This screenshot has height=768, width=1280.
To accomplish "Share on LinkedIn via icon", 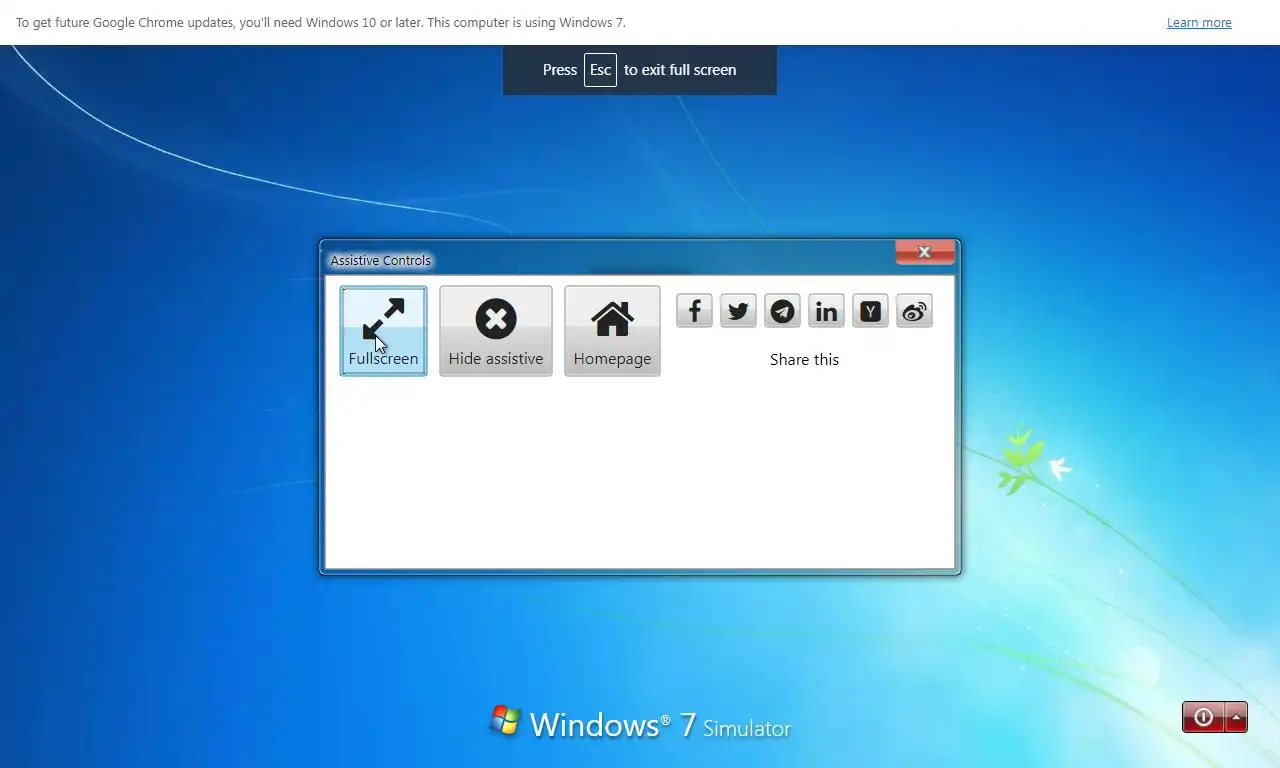I will click(x=826, y=311).
